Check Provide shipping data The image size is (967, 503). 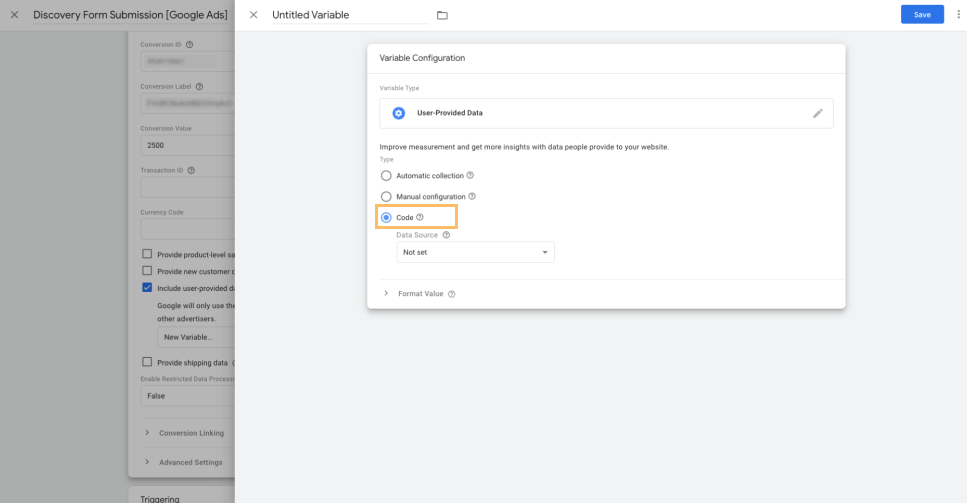[x=147, y=362]
